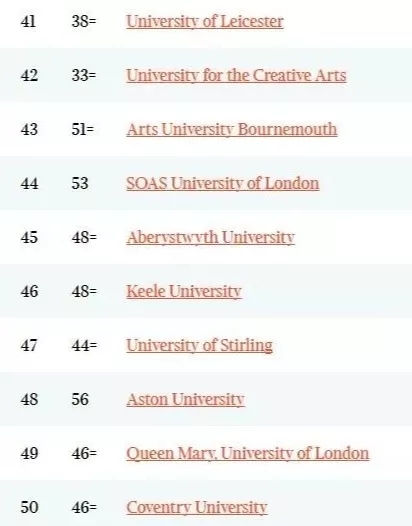
Task: Open the University of Leicester link
Action: click(x=205, y=21)
